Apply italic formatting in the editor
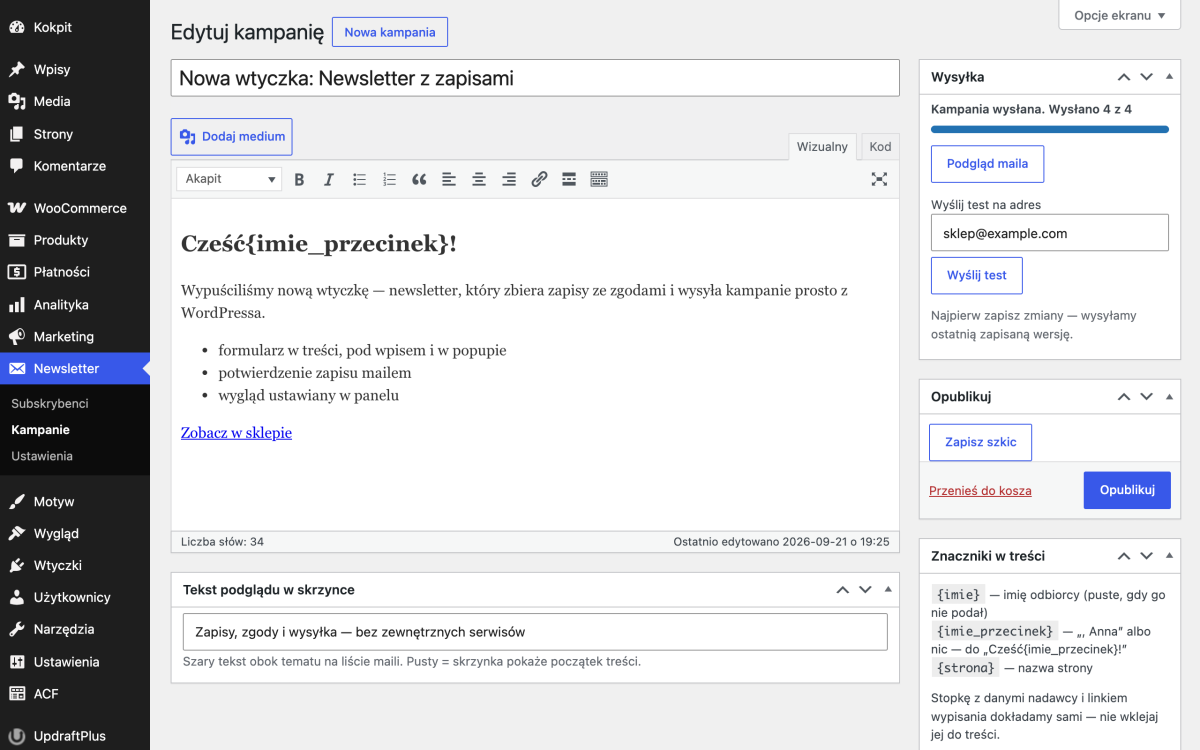Viewport: 1200px width, 750px height. pyautogui.click(x=329, y=179)
